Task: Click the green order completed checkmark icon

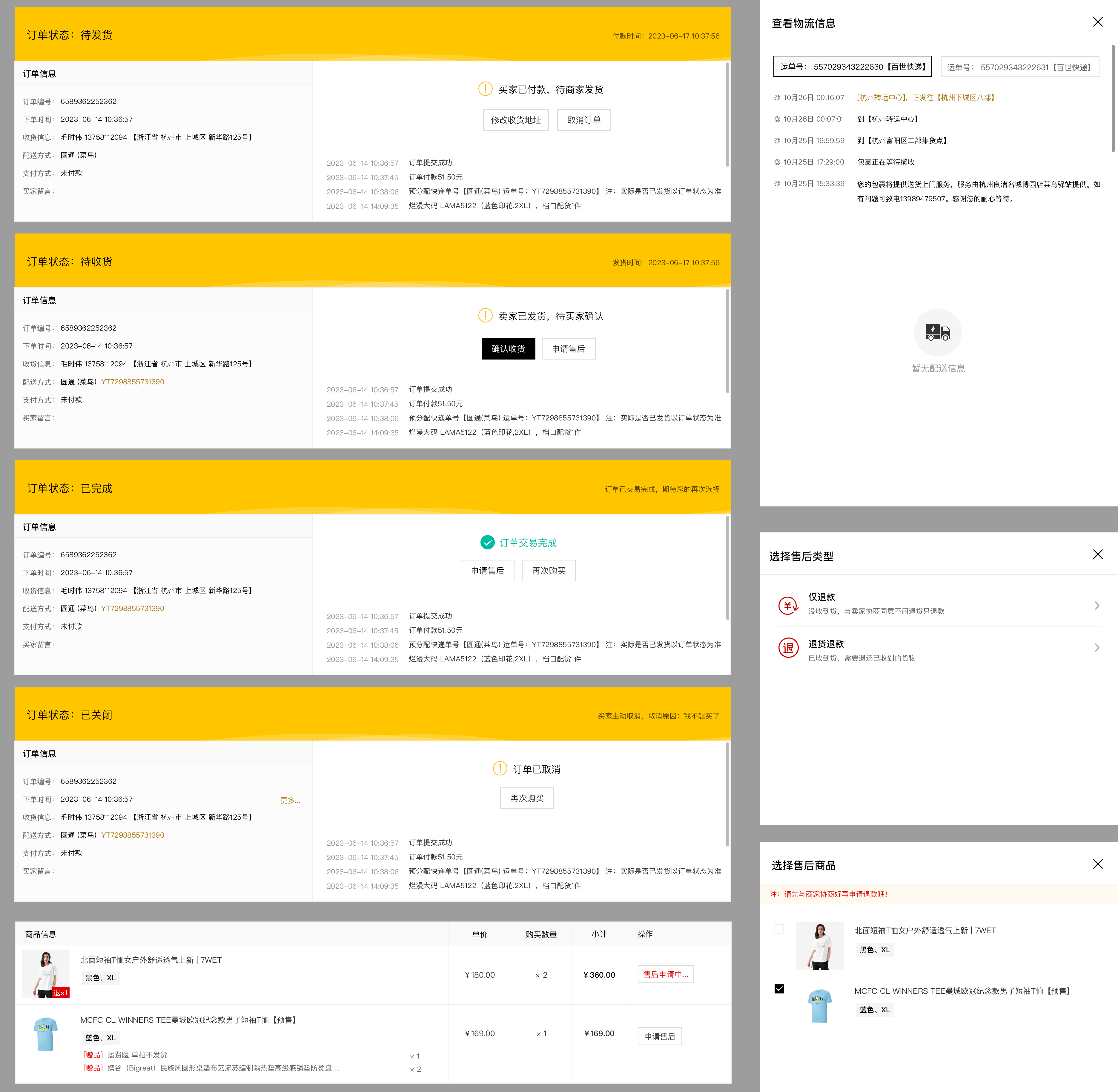Action: click(x=487, y=542)
